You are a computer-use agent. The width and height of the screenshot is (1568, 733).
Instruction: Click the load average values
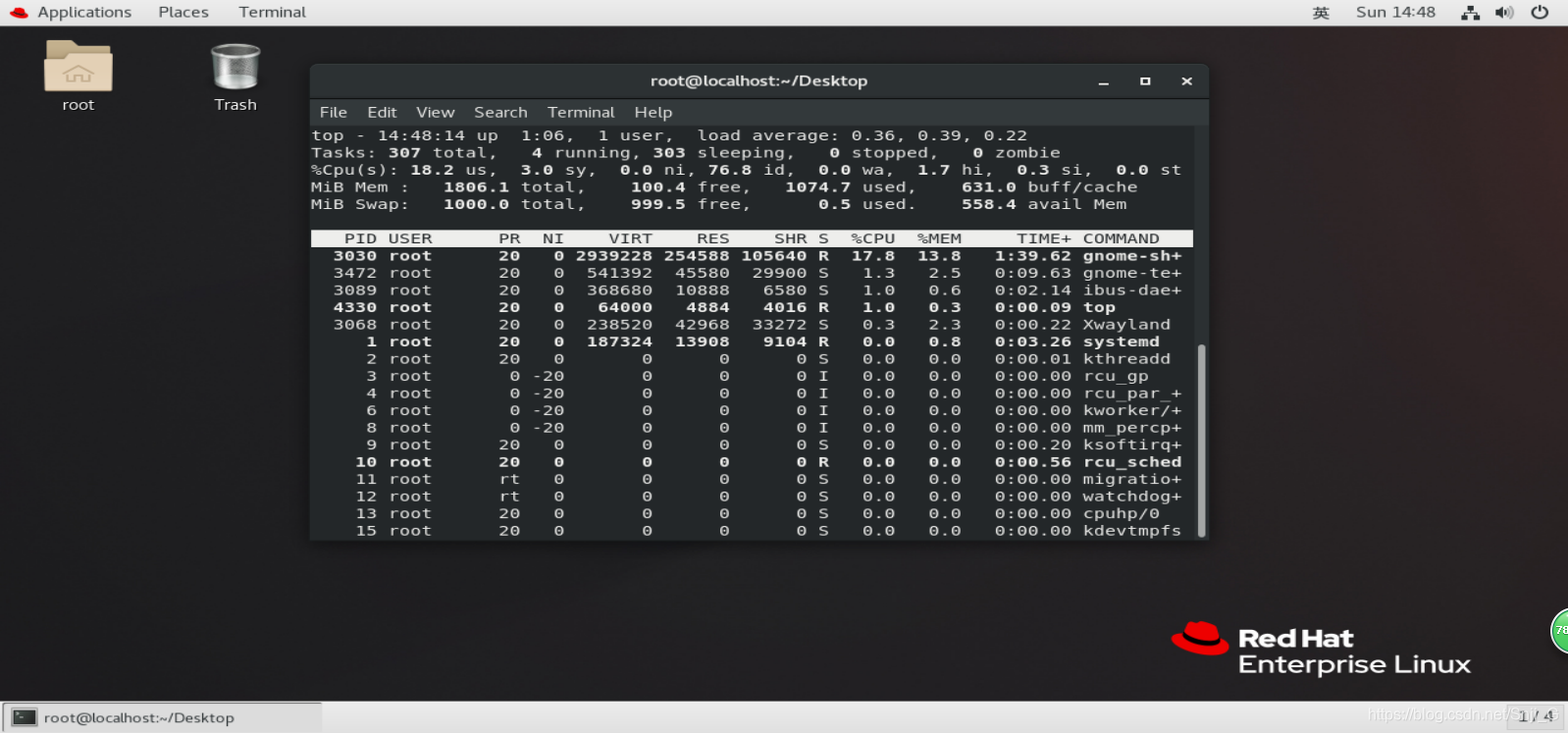939,136
